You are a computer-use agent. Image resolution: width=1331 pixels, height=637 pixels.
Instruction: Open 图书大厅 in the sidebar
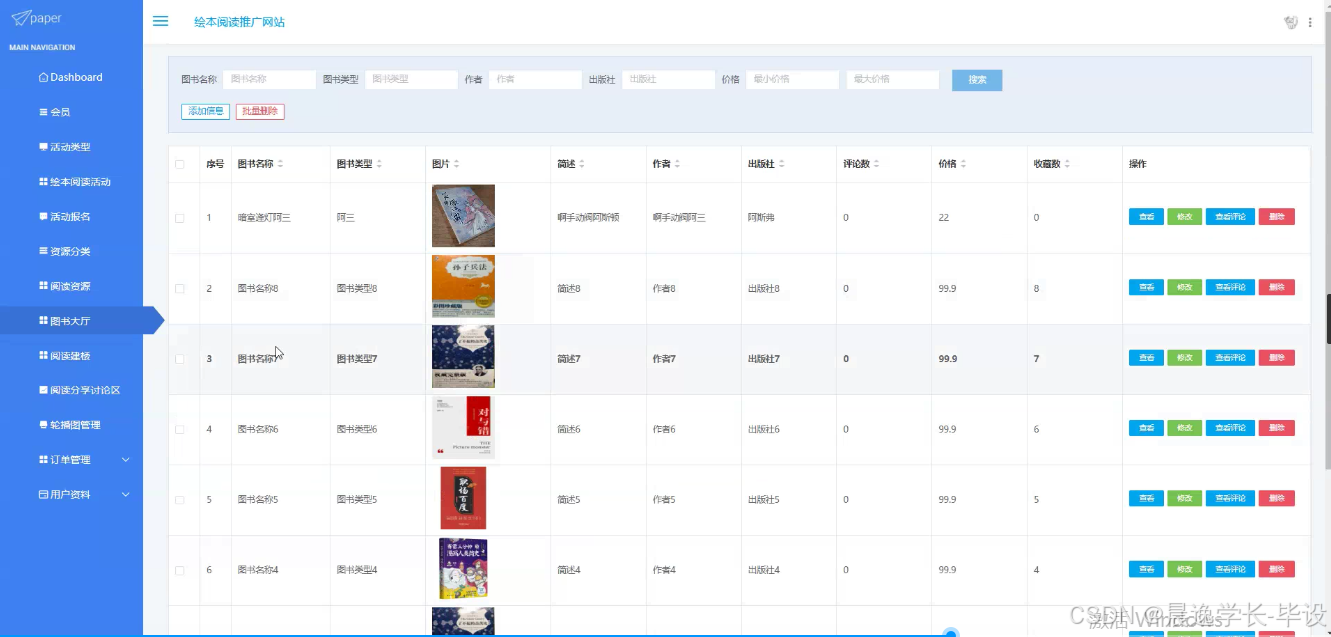coord(71,321)
